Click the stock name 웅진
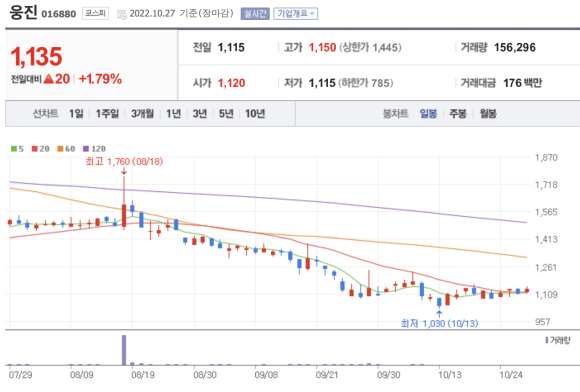This screenshot has height=392, width=580. [23, 12]
